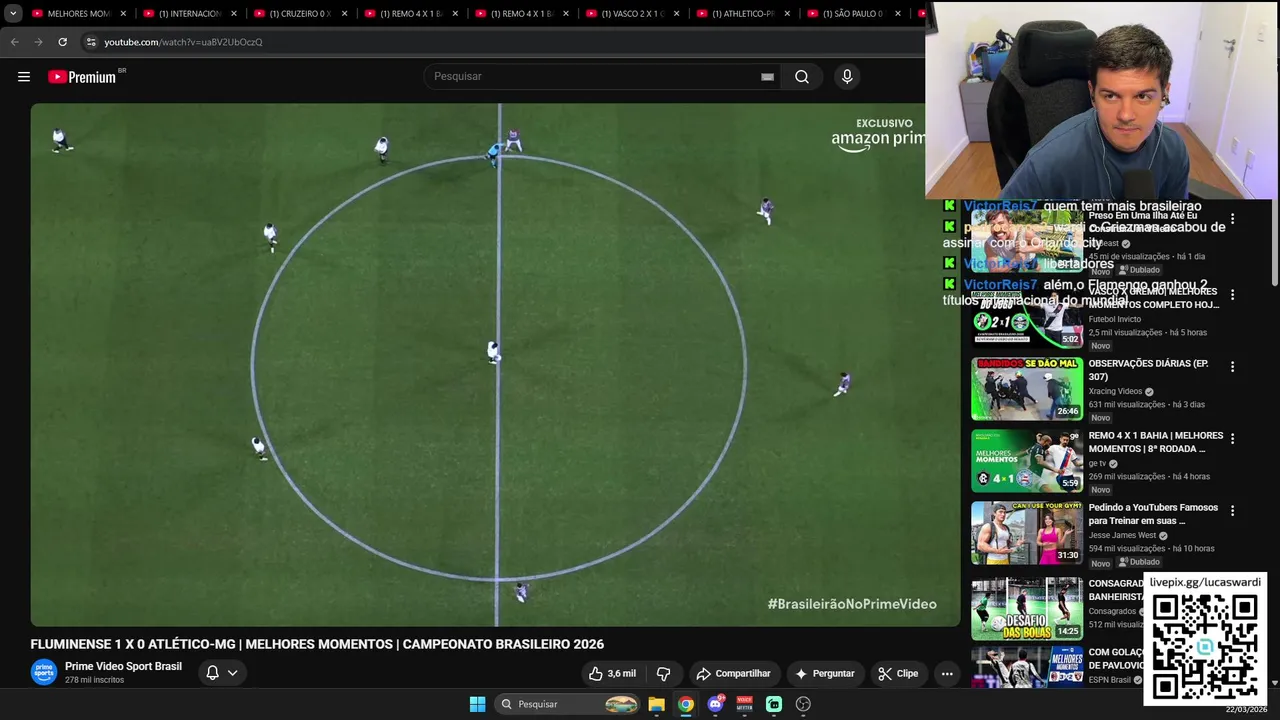Close the VASCO 2 X 1 browser tab
This screenshot has width=1280, height=720.
point(677,14)
